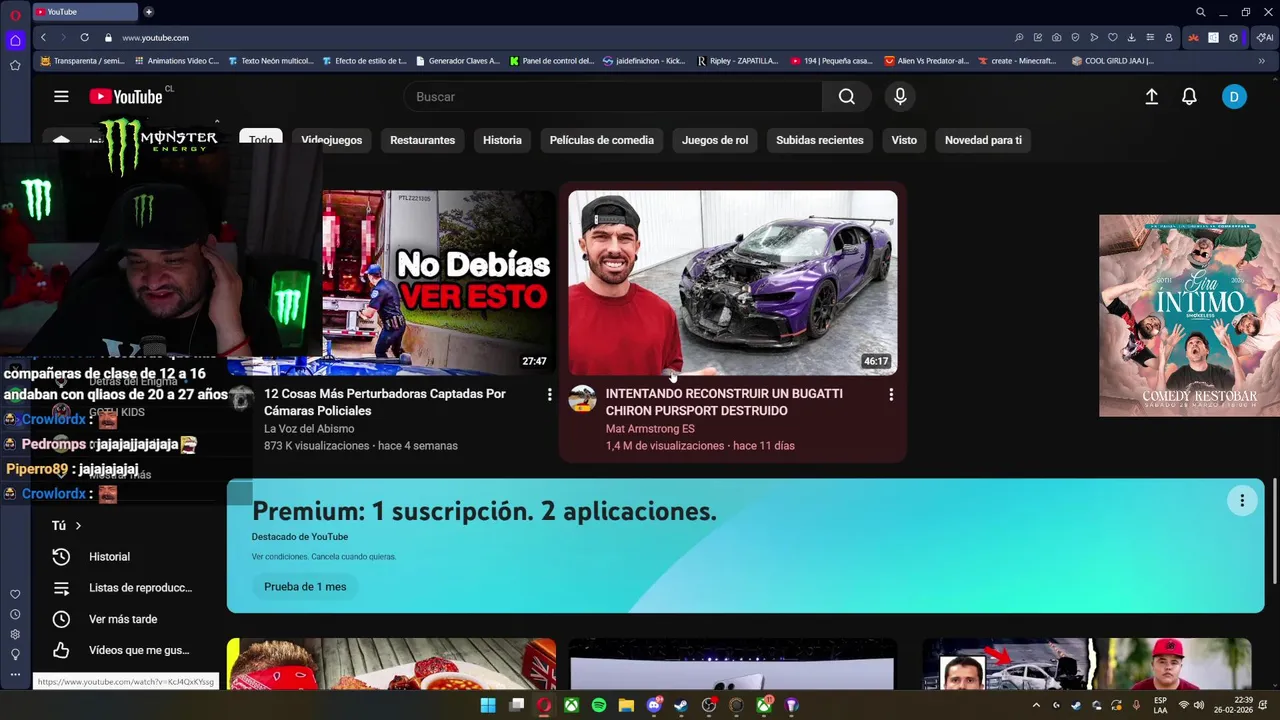The width and height of the screenshot is (1280, 720).
Task: Click the www.youtube.com address bar
Action: coord(155,38)
